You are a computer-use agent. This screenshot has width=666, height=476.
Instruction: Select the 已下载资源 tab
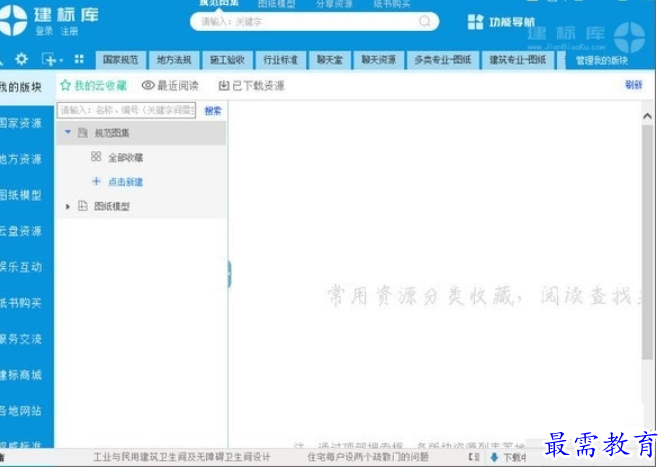click(251, 86)
